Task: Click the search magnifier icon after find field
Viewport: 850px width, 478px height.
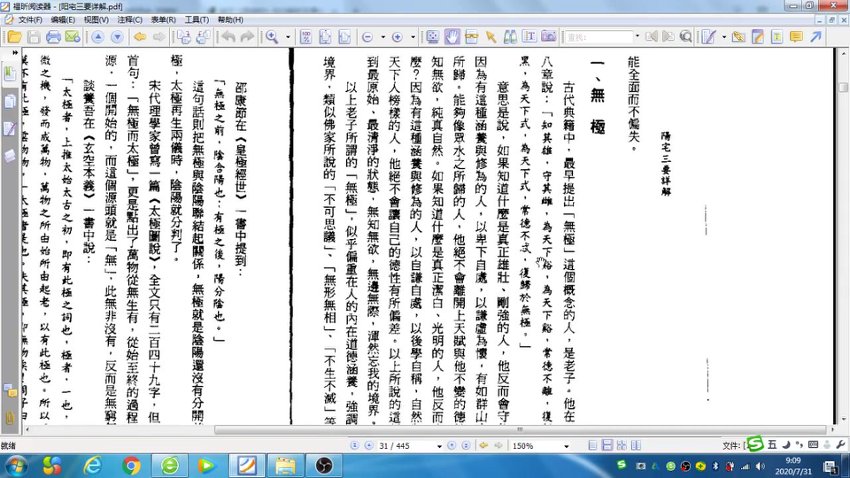Action: [x=686, y=37]
